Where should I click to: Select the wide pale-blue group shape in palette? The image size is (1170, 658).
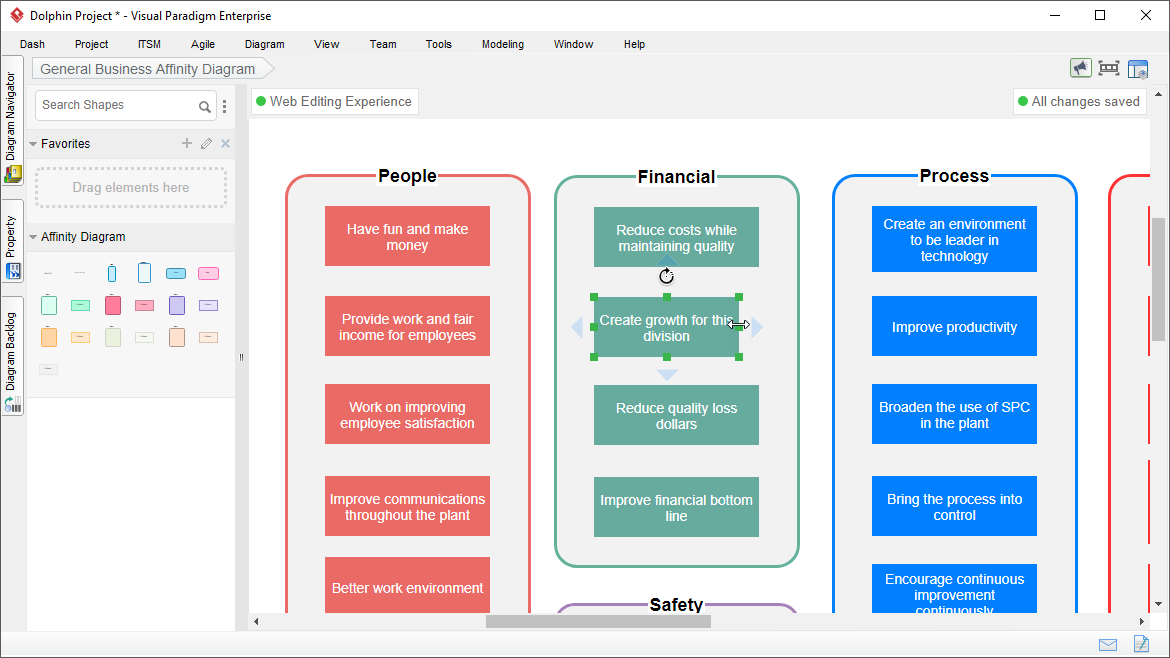(144, 273)
